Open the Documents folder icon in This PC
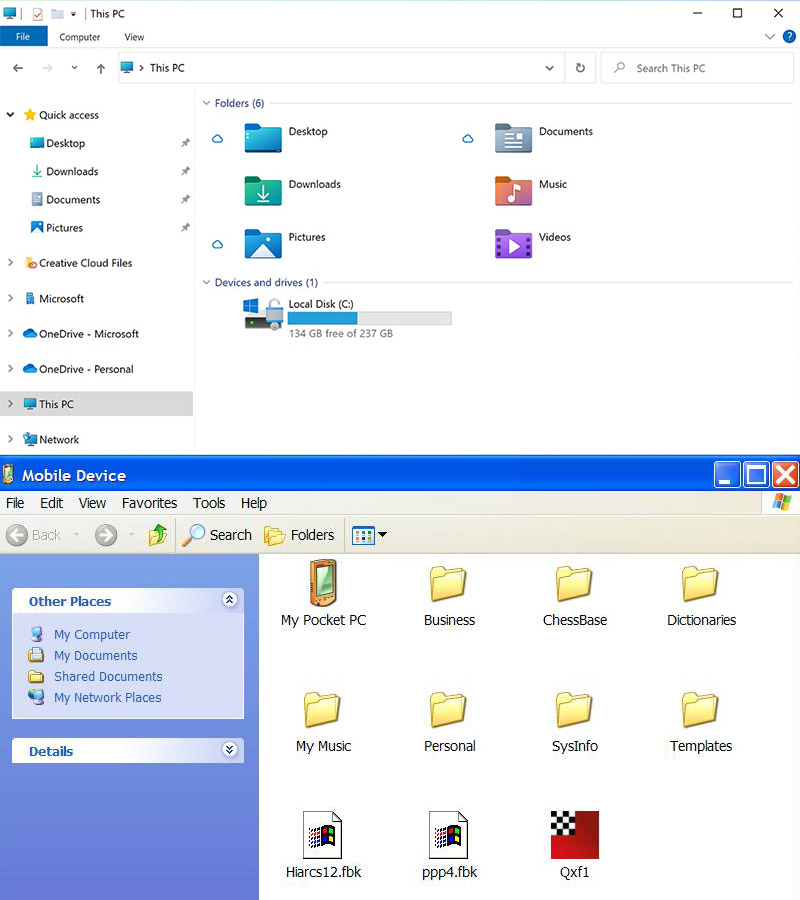 tap(513, 138)
